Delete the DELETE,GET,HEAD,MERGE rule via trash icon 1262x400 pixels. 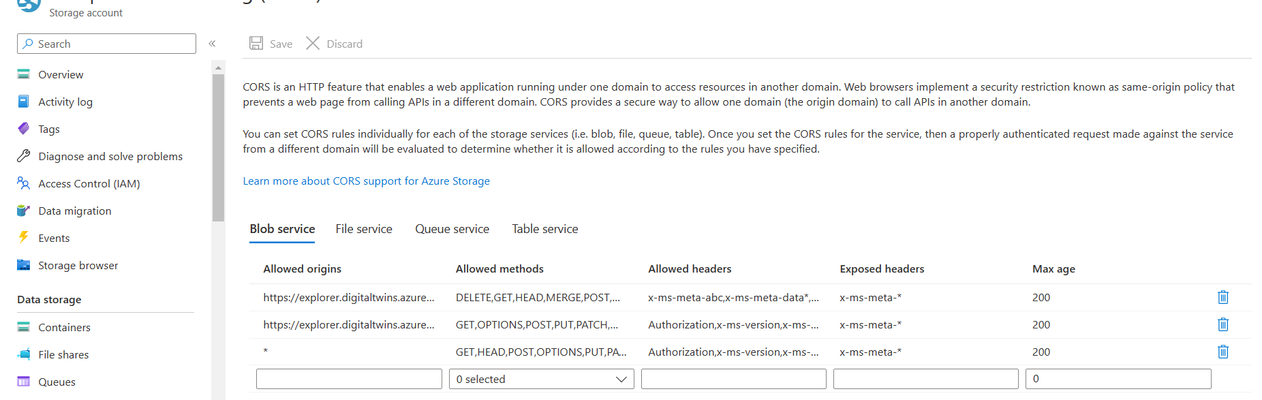(x=1222, y=297)
